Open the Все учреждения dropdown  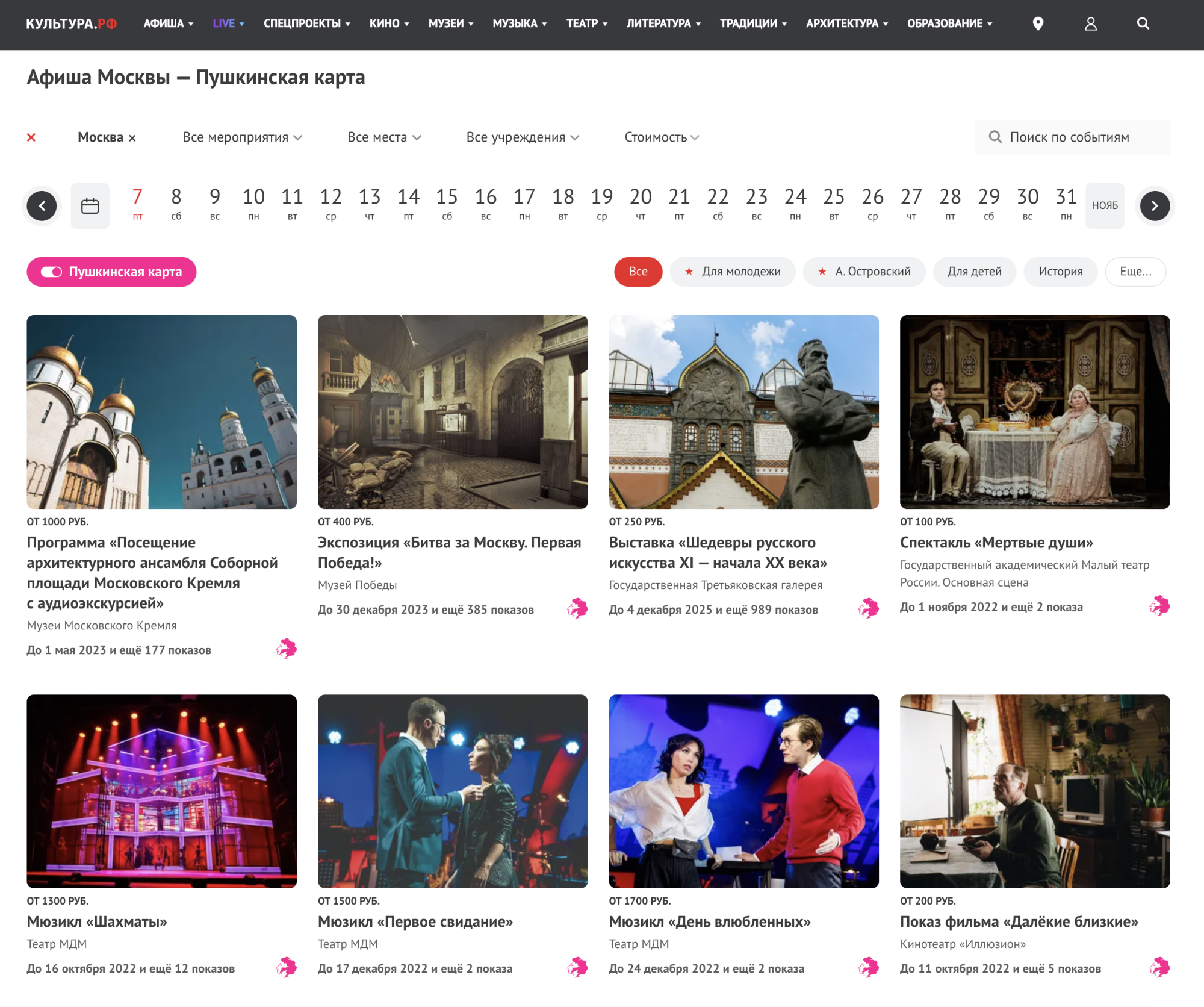pyautogui.click(x=523, y=137)
